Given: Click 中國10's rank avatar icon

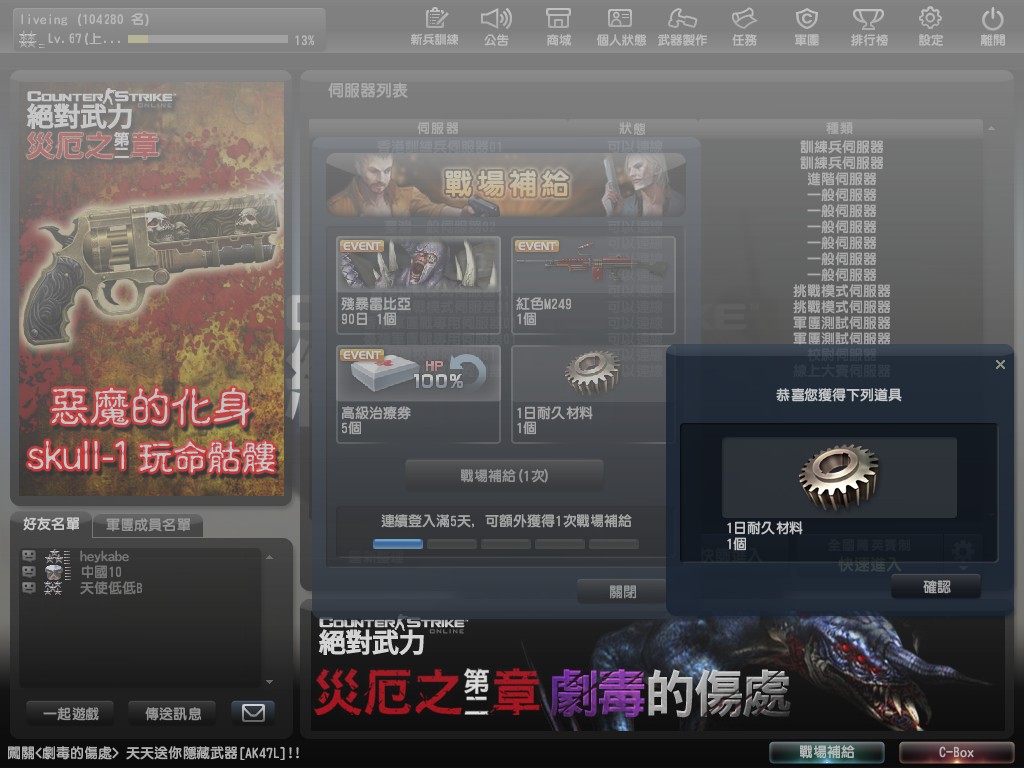Looking at the screenshot, I should (x=54, y=572).
